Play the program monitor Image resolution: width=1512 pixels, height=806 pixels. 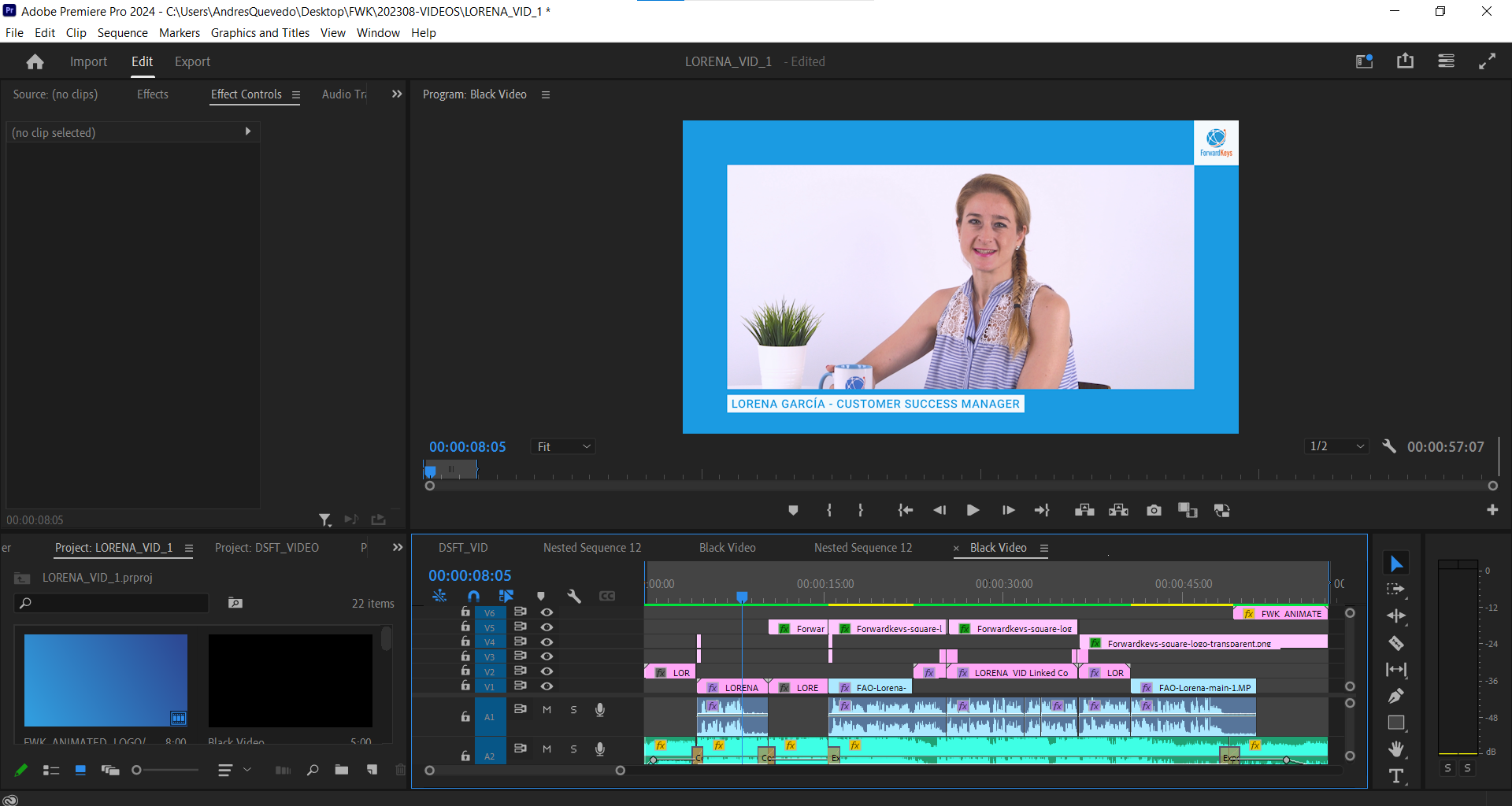point(973,510)
